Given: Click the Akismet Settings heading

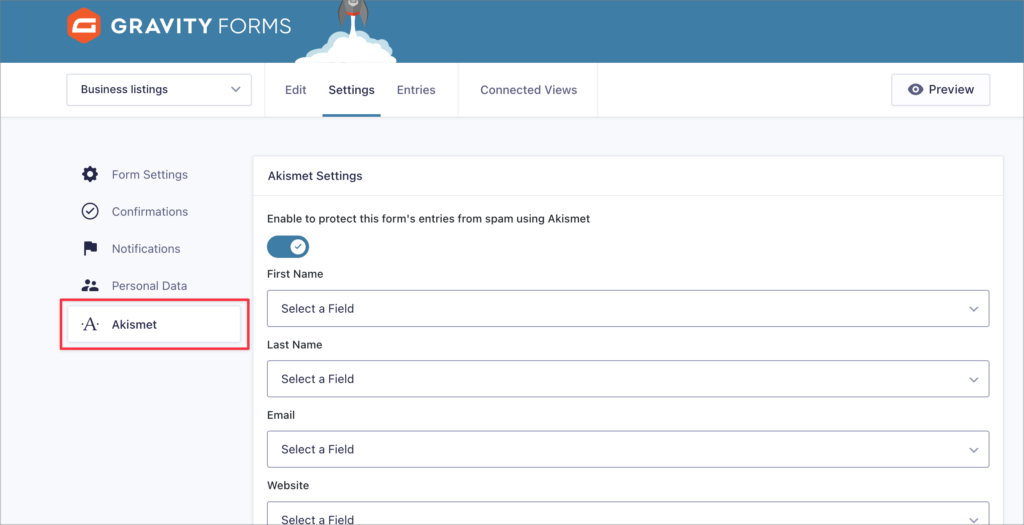Looking at the screenshot, I should [x=315, y=176].
